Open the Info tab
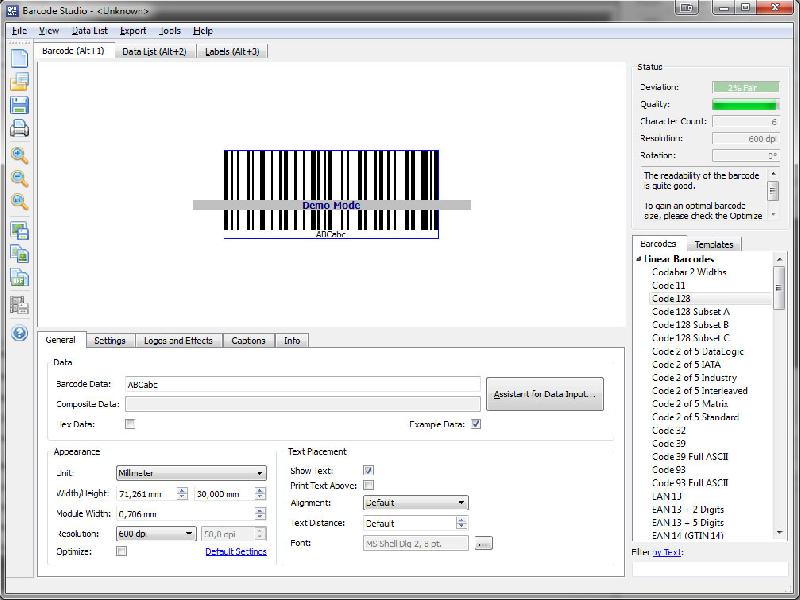This screenshot has width=800, height=600. point(292,341)
